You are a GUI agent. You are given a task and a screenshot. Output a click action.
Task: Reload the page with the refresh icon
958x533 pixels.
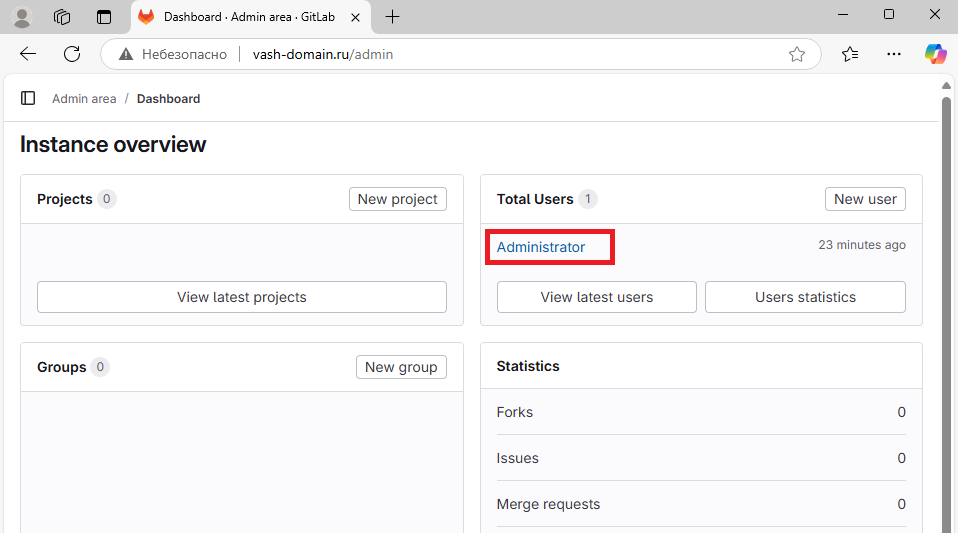pyautogui.click(x=72, y=54)
